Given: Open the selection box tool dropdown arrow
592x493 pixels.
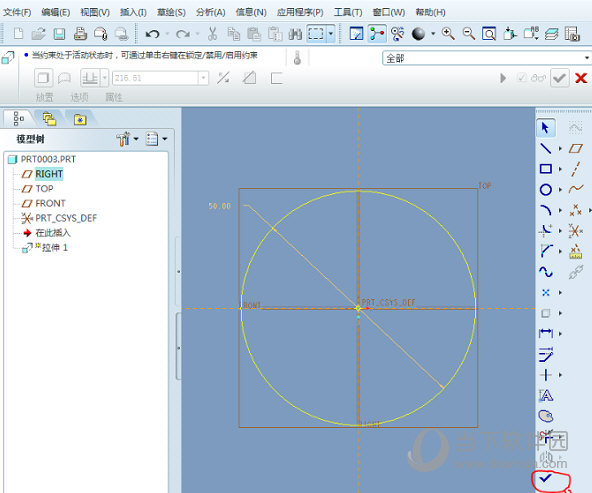Looking at the screenshot, I should pos(331,34).
